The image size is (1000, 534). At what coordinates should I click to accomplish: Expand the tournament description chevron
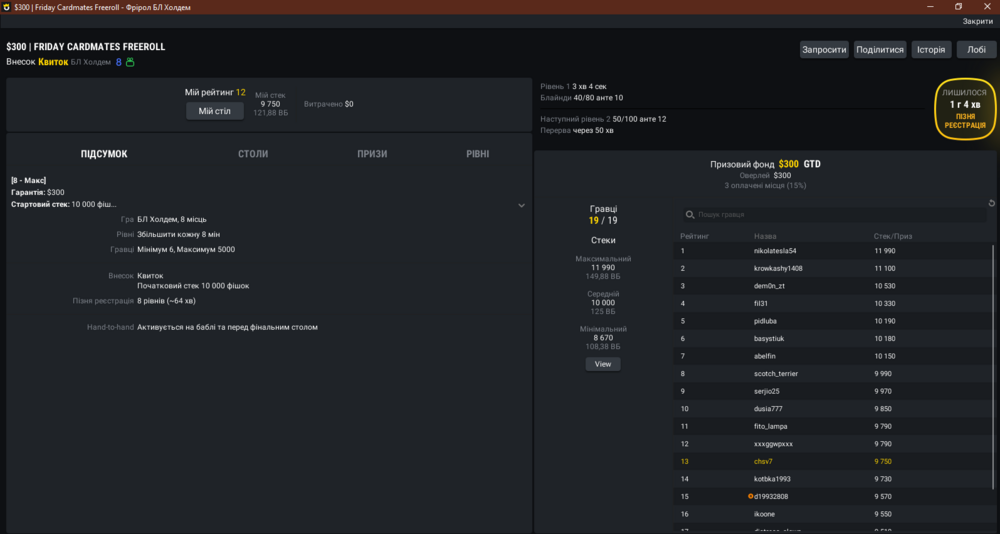click(x=521, y=205)
